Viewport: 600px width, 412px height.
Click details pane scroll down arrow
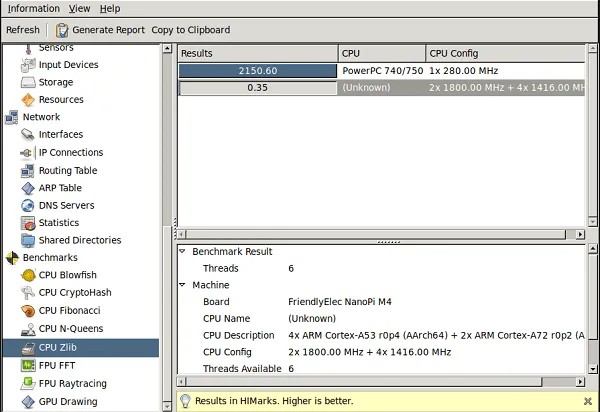pos(592,369)
